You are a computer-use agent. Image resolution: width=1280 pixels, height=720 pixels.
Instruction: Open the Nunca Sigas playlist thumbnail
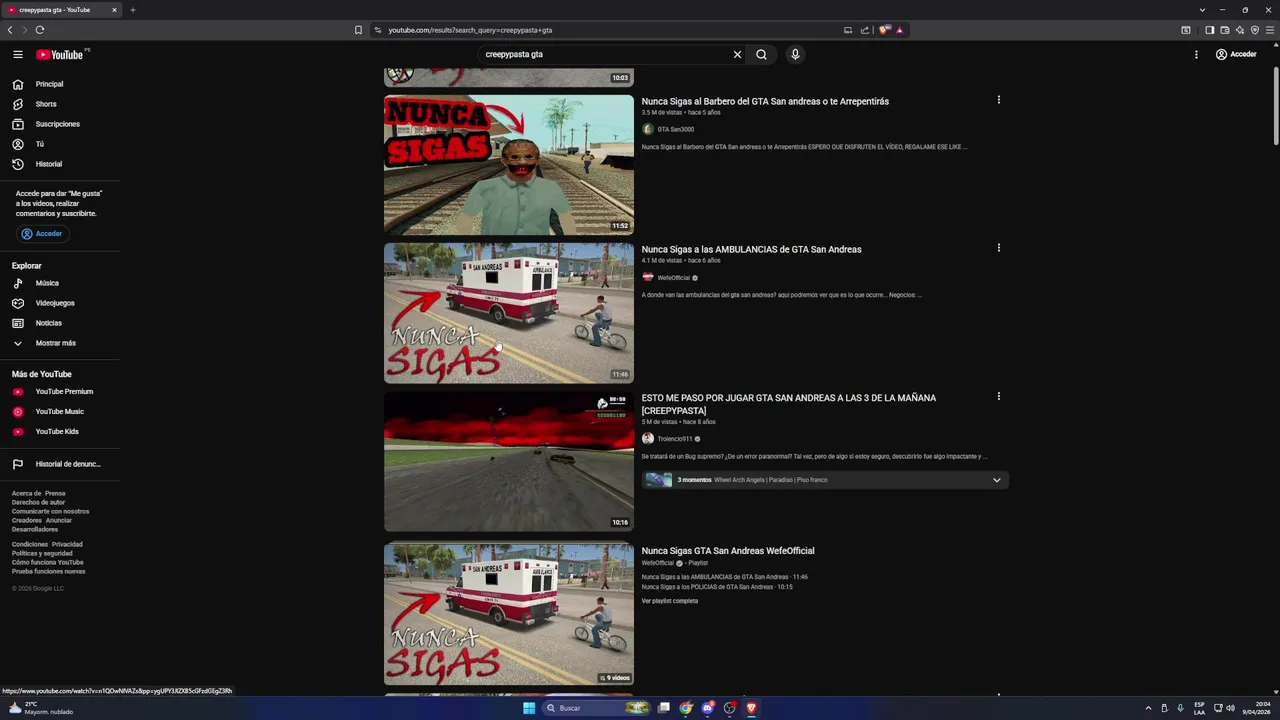tap(509, 614)
